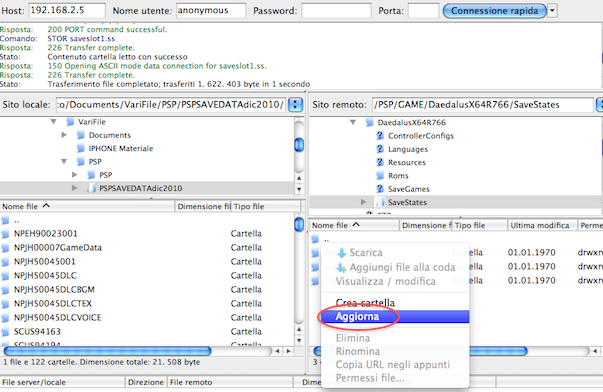Image resolution: width=603 pixels, height=392 pixels.
Task: Click the question-mark icon beside Languages
Action: (x=380, y=149)
